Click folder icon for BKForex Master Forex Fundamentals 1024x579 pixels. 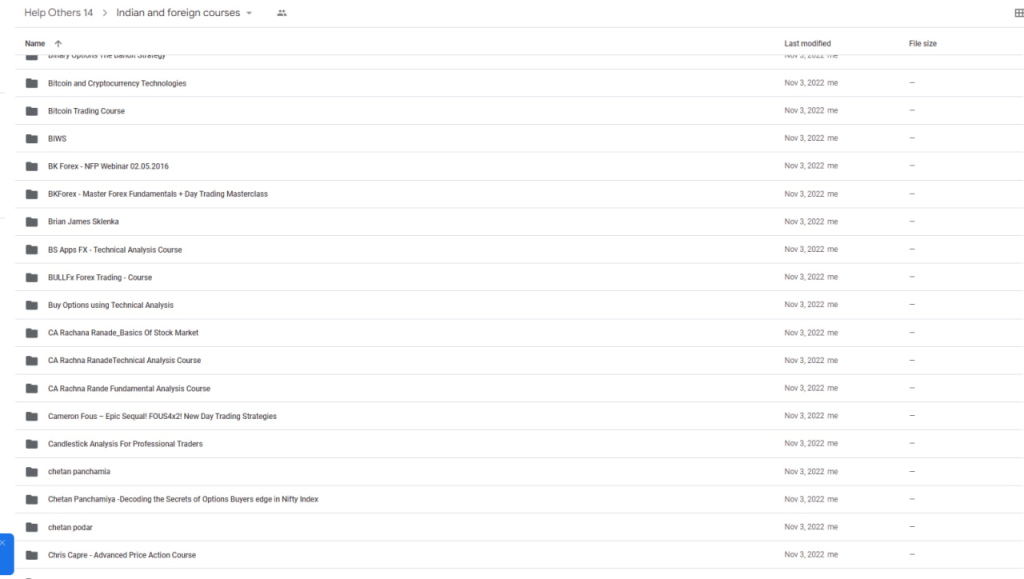pos(31,194)
